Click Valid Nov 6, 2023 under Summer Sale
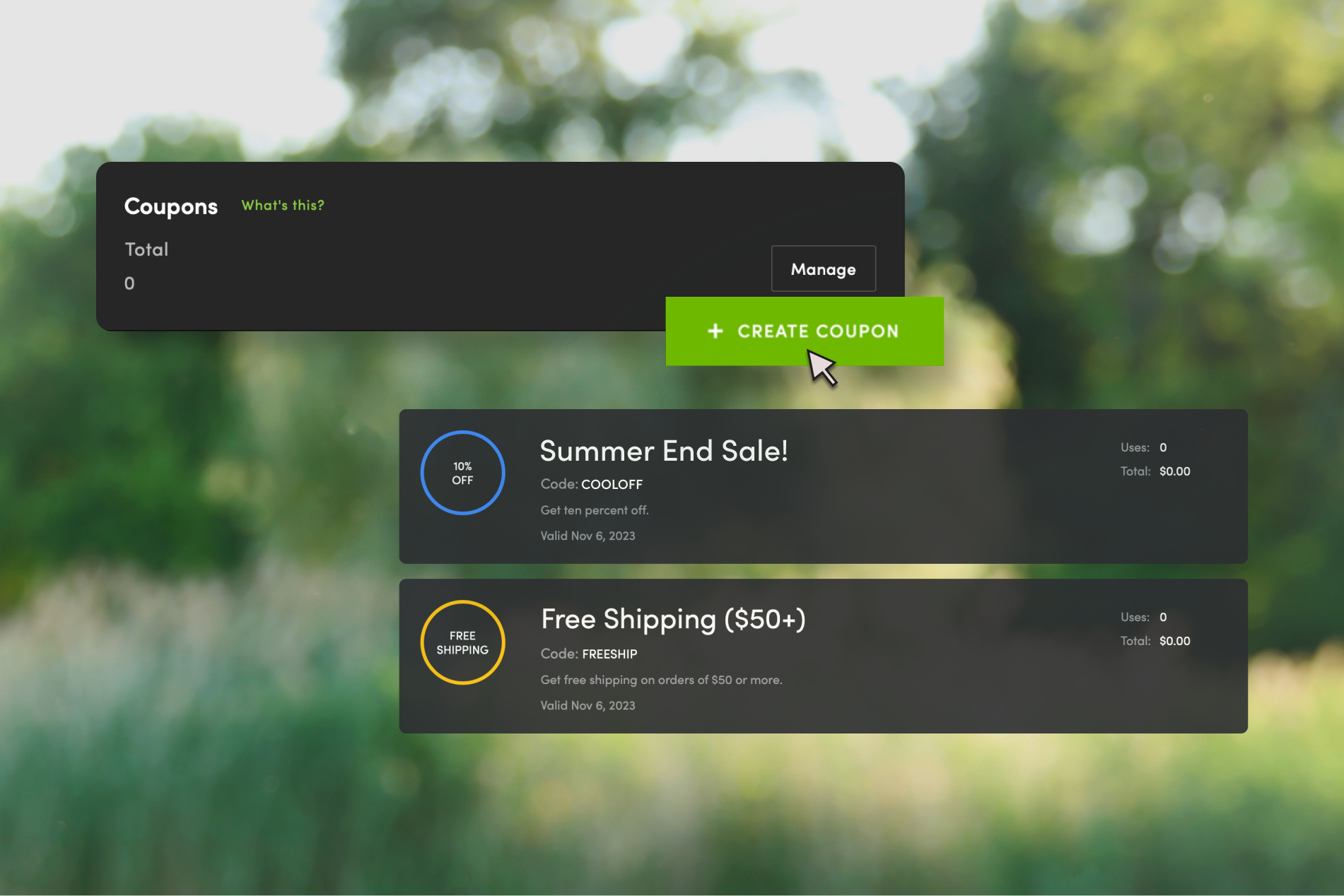Screen dimensions: 1344x896 pyautogui.click(x=588, y=536)
